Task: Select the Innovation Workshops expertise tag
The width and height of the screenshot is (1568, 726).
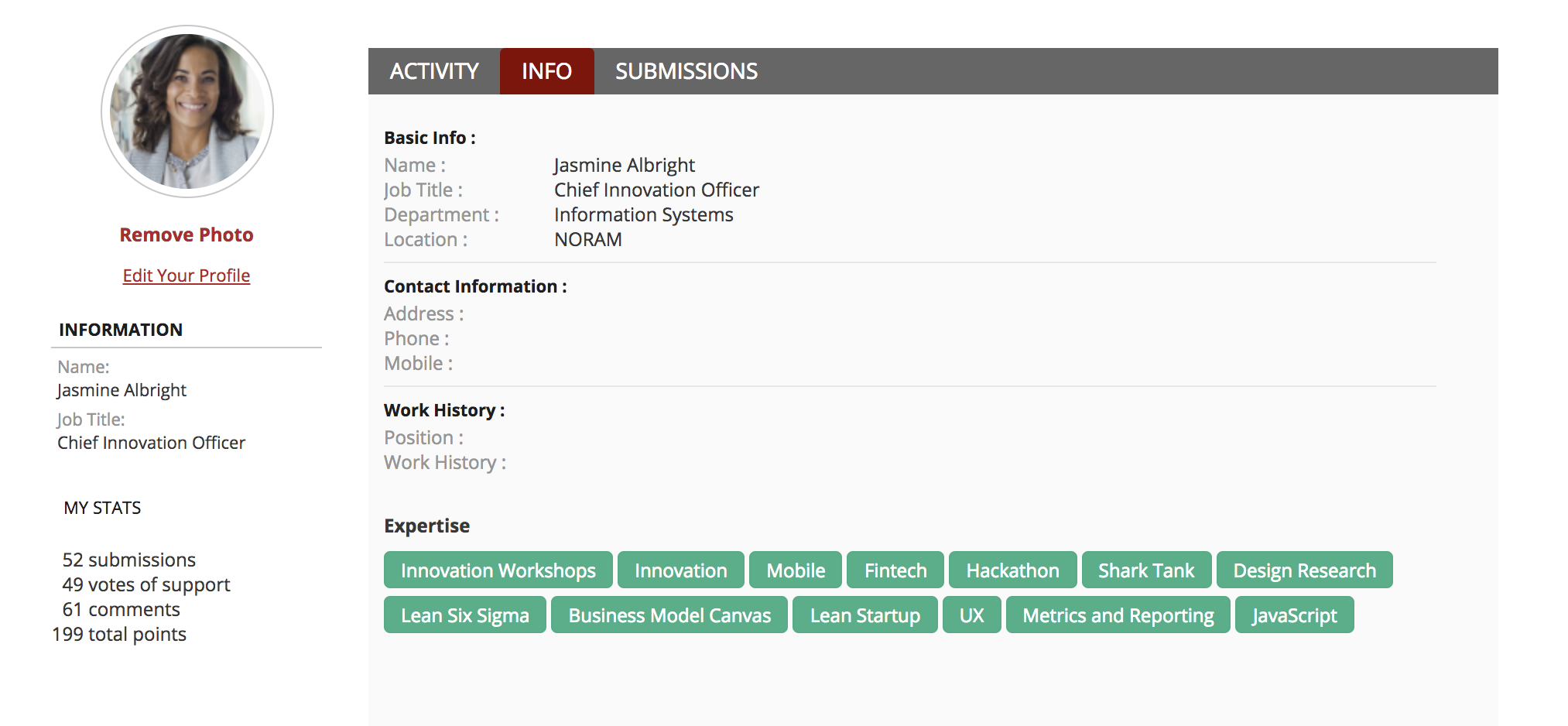Action: point(498,570)
